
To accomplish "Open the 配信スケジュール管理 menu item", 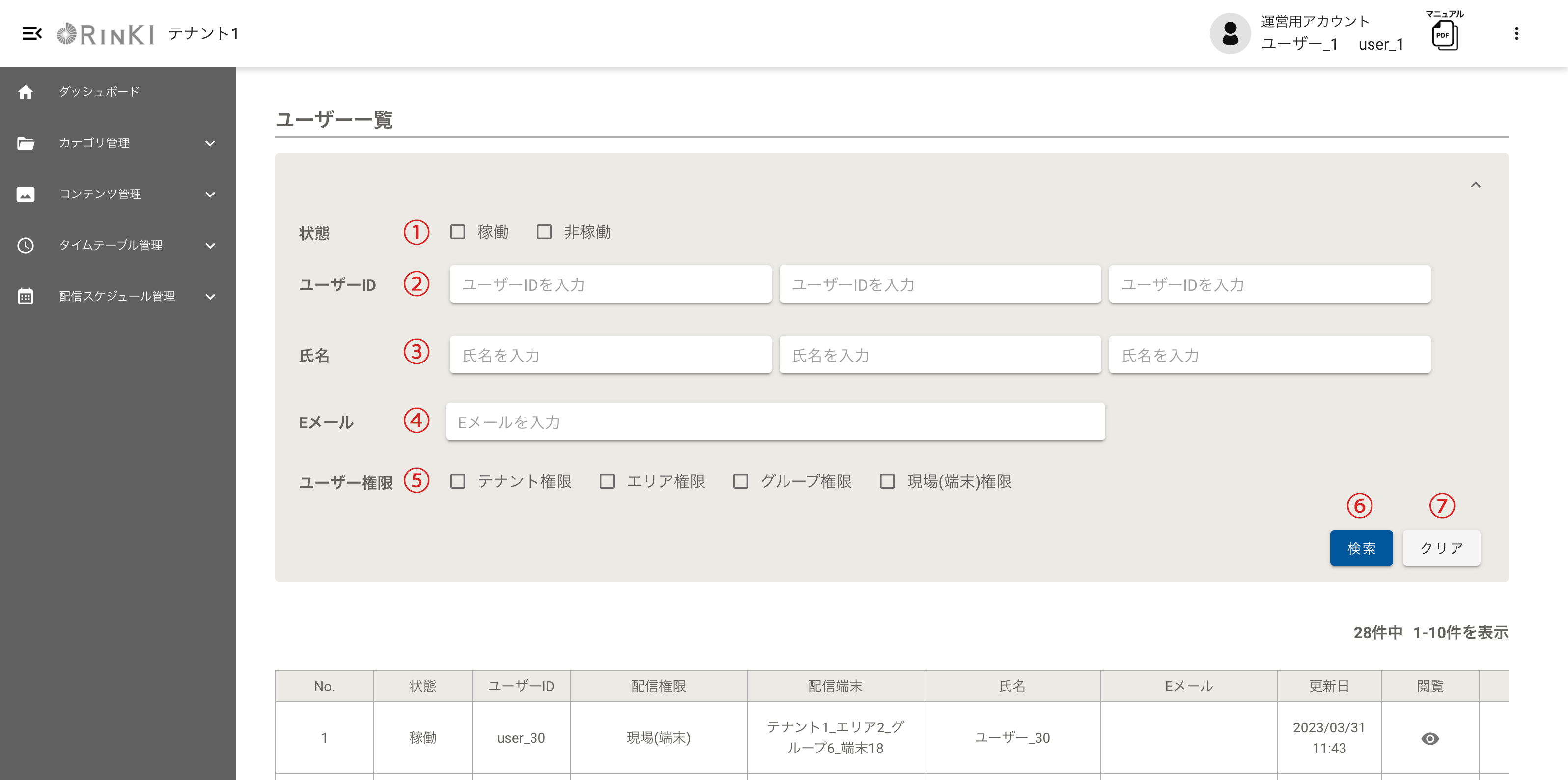I will pyautogui.click(x=117, y=296).
